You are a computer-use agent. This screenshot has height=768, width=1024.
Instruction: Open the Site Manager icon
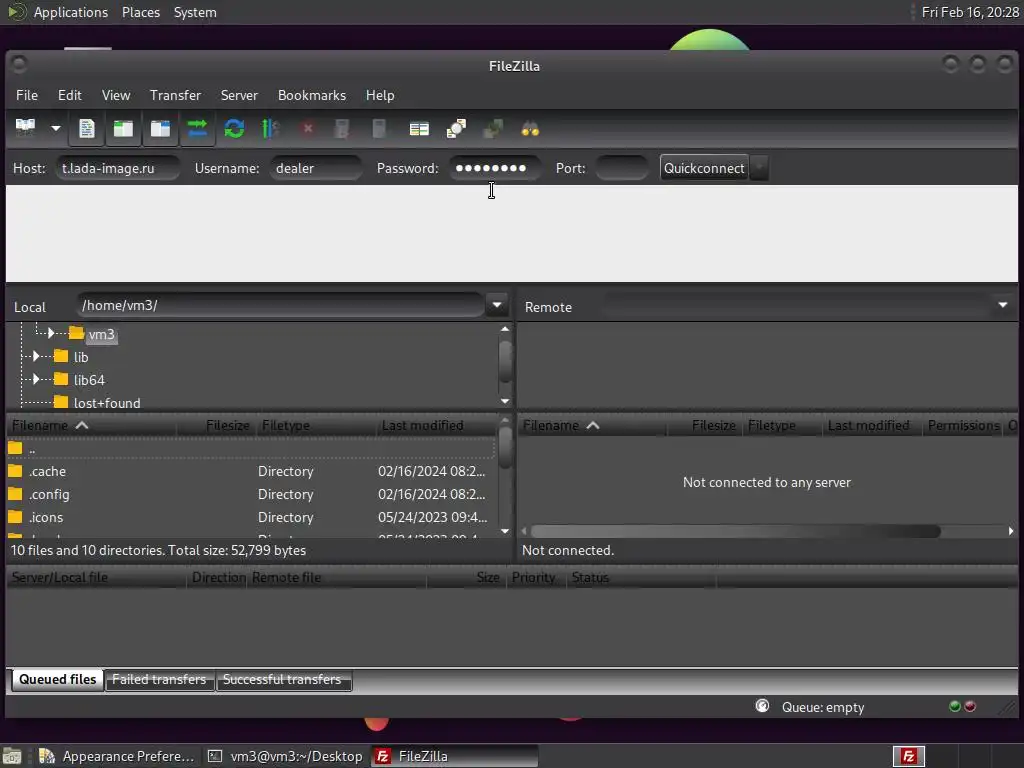tap(25, 129)
